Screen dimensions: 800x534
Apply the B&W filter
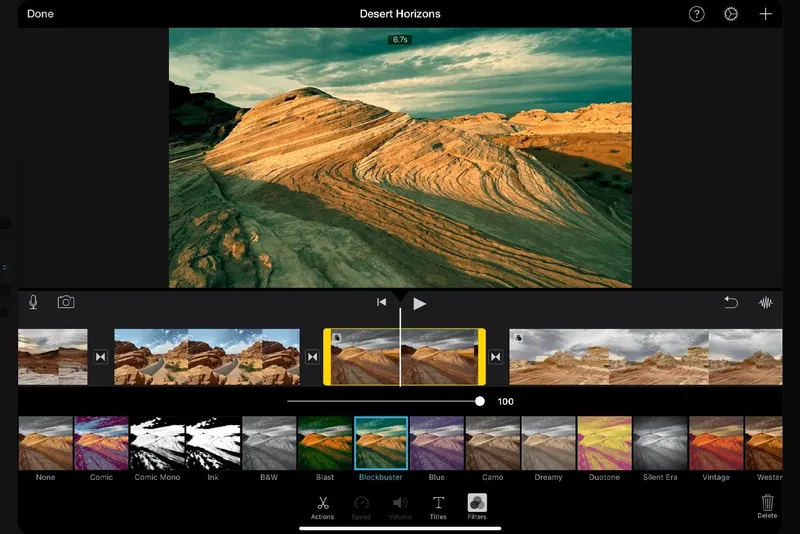click(x=269, y=443)
